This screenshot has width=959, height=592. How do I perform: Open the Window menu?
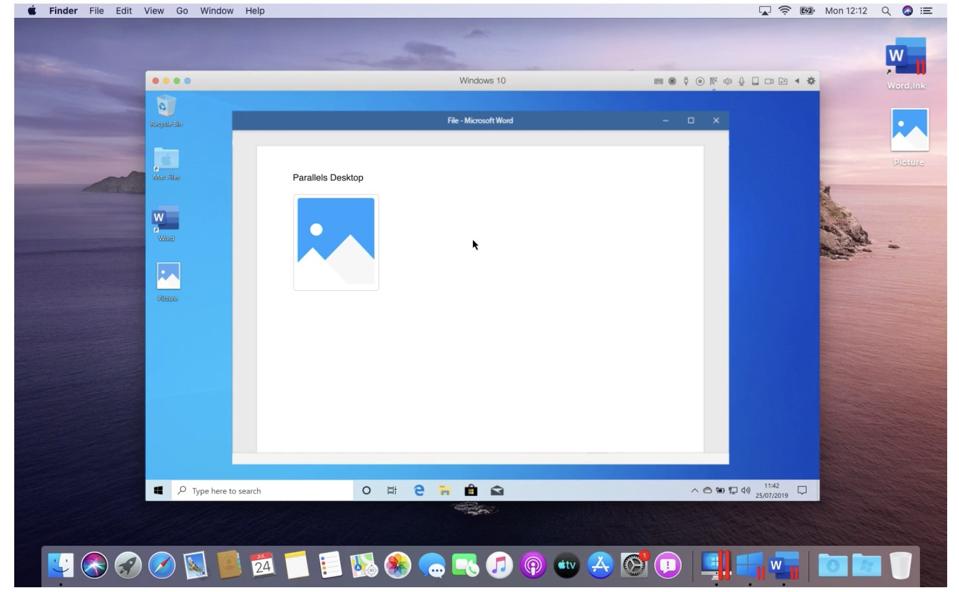217,10
